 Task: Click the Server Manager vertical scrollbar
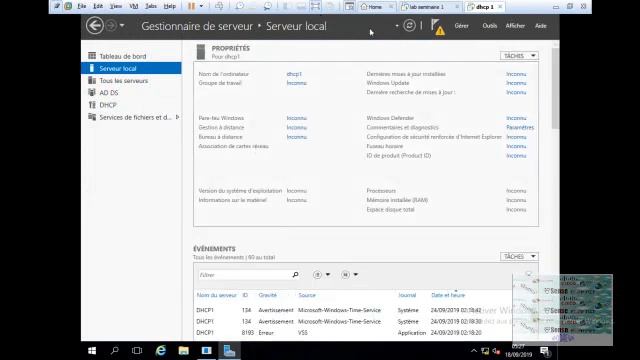click(555, 88)
